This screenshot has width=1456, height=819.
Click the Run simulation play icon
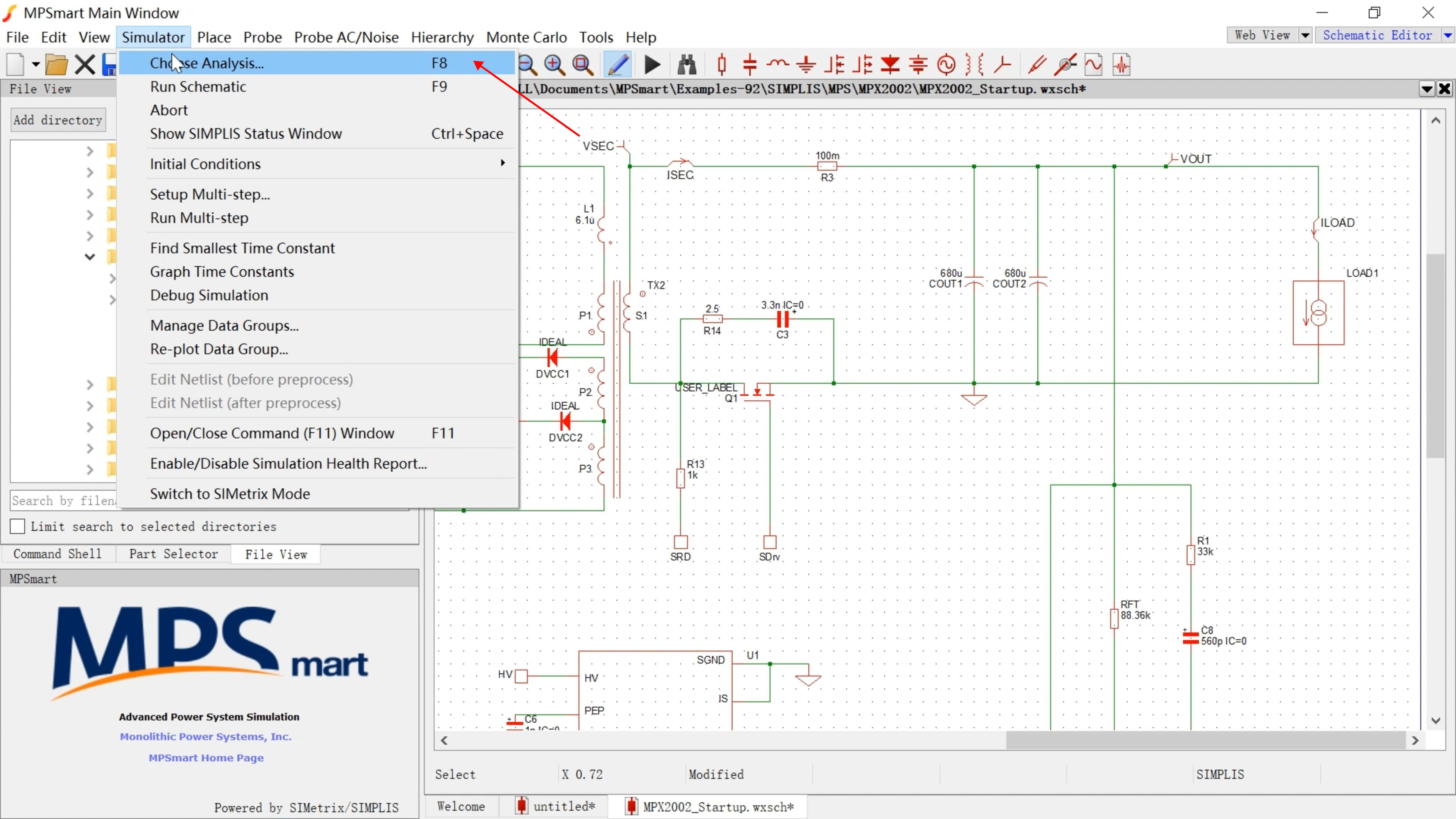pyautogui.click(x=652, y=65)
